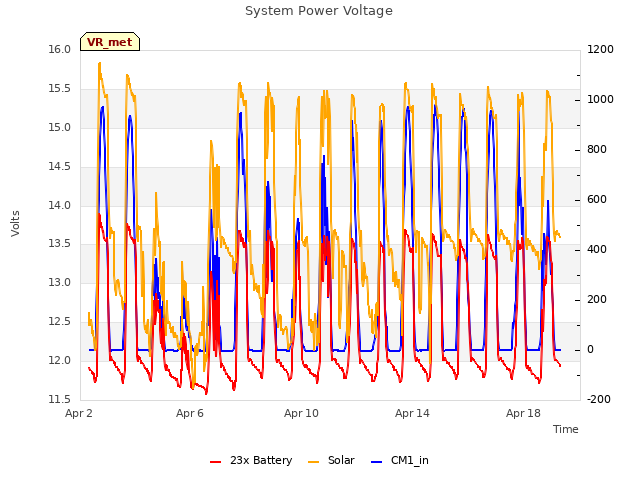Screen dimensions: 640x480
Task: Click the 16.0 left axis label
Action: point(60,49)
